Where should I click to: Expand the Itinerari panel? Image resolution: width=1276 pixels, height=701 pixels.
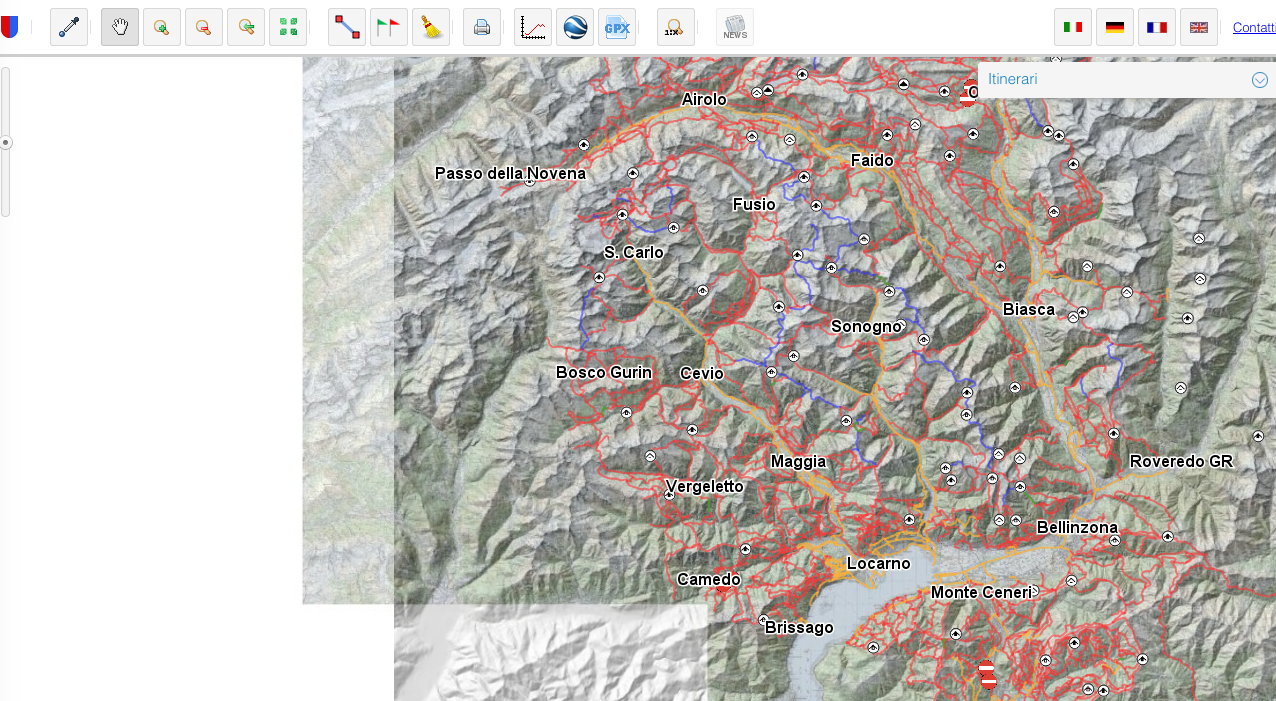tap(1259, 80)
